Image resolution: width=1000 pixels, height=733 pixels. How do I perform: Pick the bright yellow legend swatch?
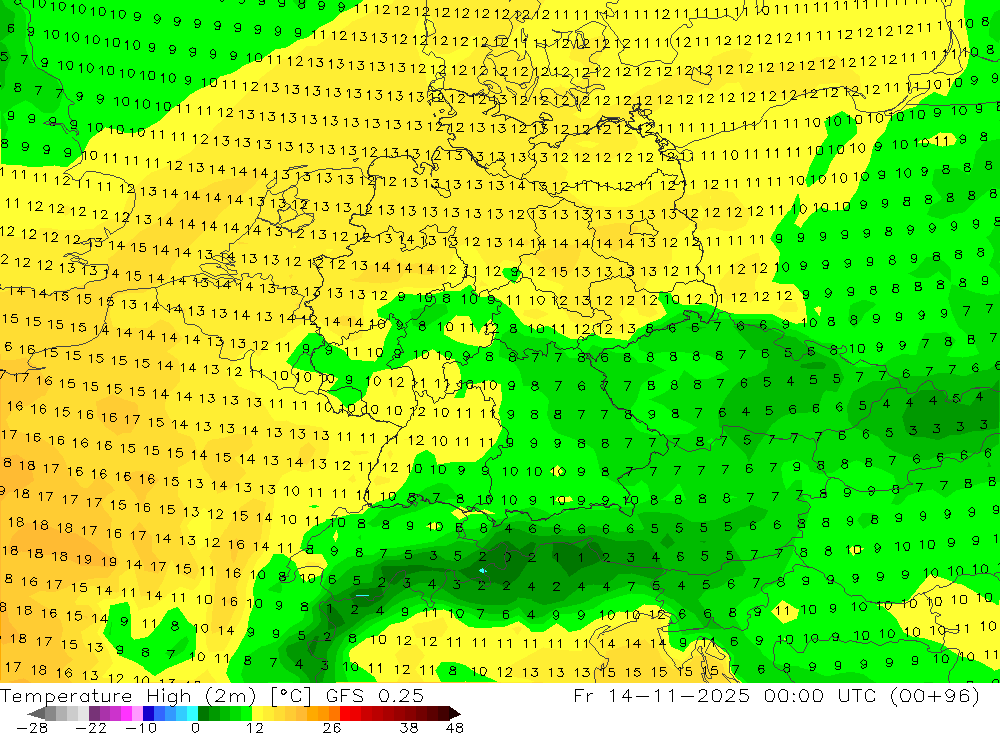click(258, 713)
